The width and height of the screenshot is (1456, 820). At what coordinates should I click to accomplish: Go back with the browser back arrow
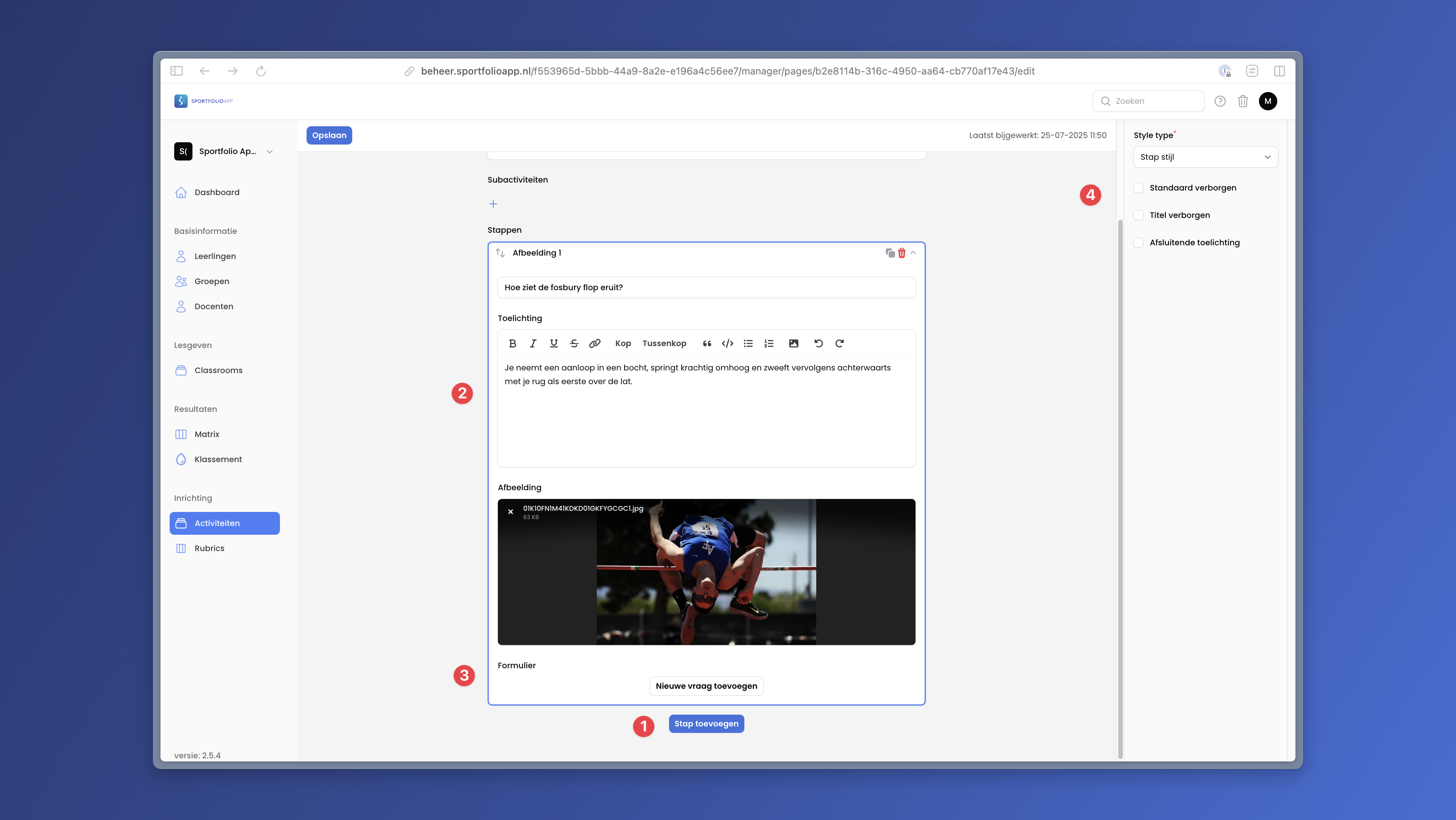205,71
